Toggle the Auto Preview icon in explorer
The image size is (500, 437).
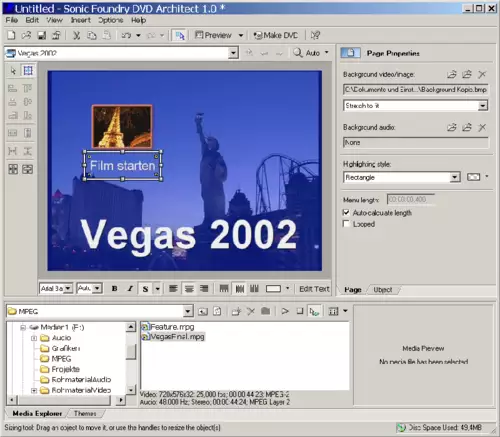314,311
